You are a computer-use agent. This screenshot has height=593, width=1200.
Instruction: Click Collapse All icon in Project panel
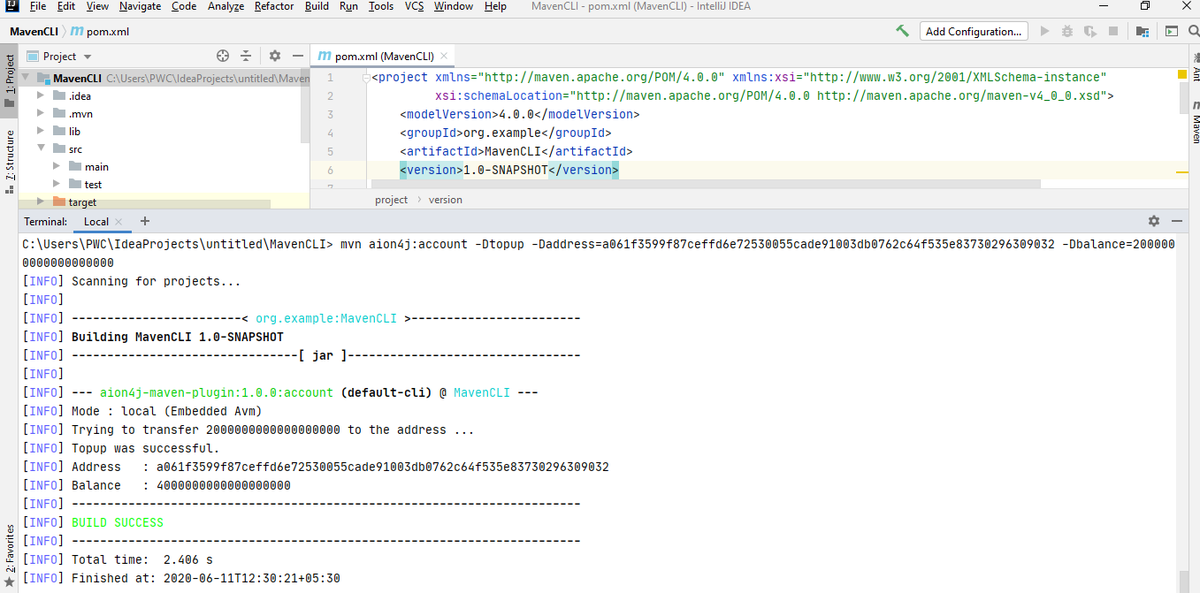(x=246, y=56)
